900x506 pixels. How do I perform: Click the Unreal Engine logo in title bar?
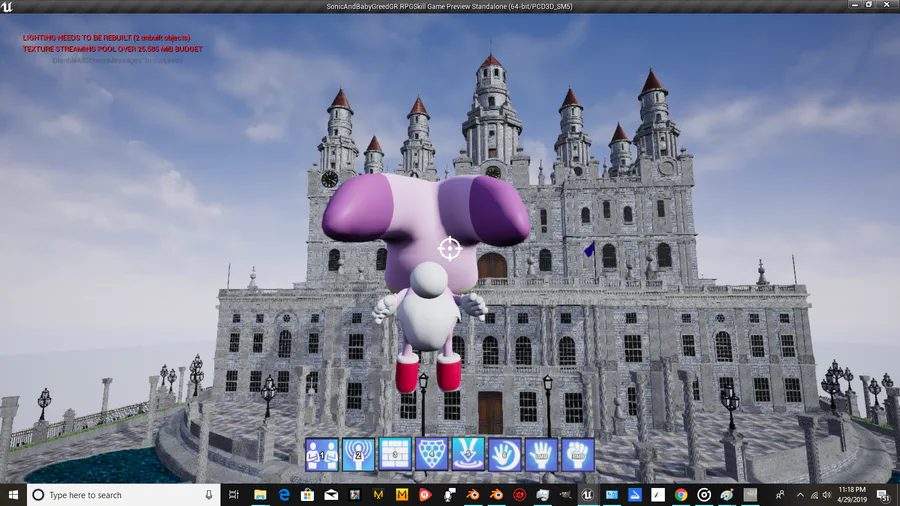pos(7,6)
